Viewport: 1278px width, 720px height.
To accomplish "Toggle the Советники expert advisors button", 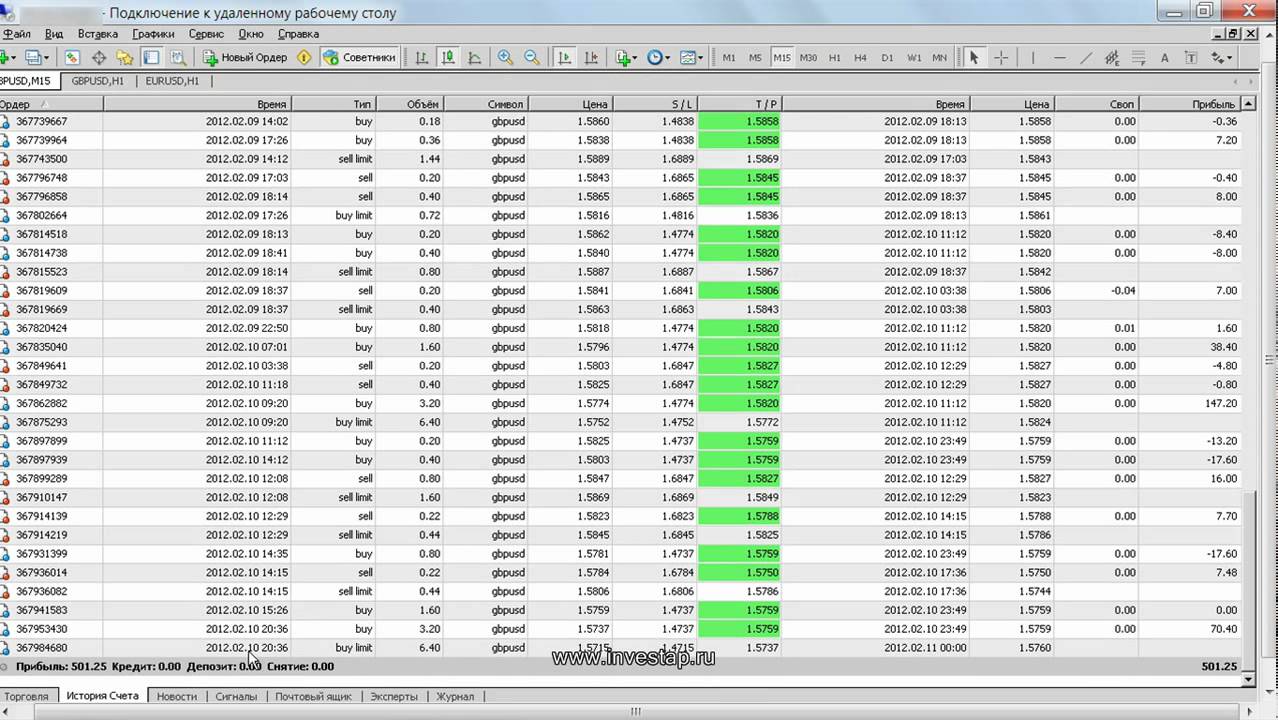I will (360, 57).
